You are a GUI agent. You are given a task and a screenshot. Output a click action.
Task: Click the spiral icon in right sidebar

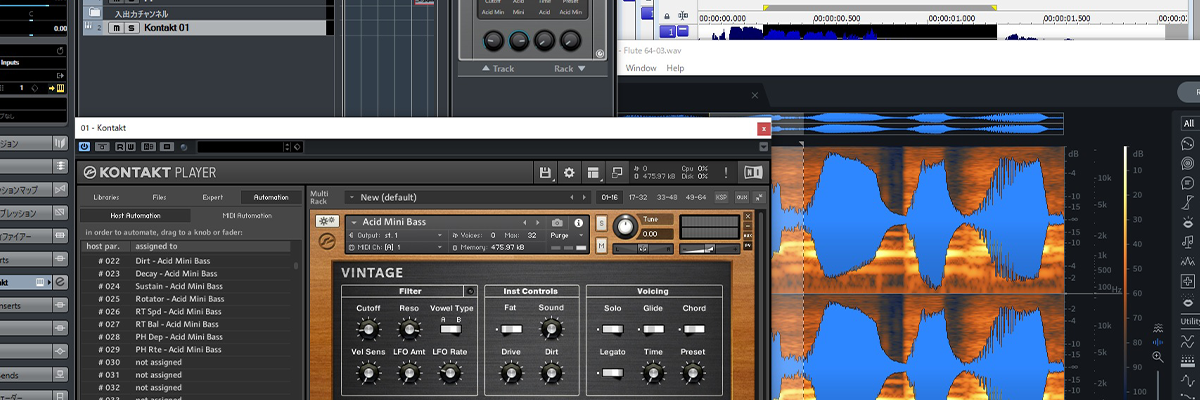click(x=1188, y=163)
